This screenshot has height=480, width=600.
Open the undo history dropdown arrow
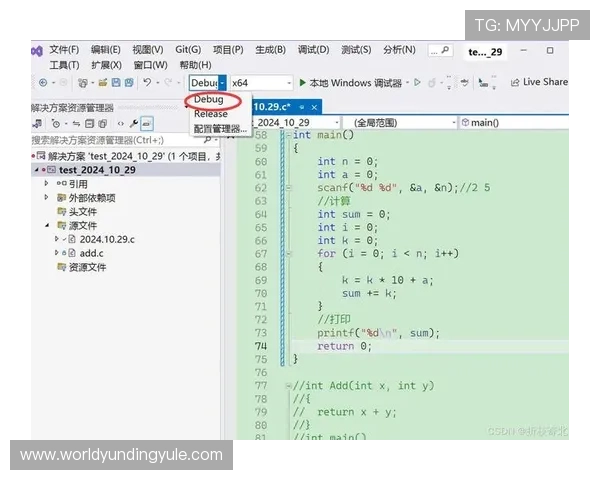(158, 82)
